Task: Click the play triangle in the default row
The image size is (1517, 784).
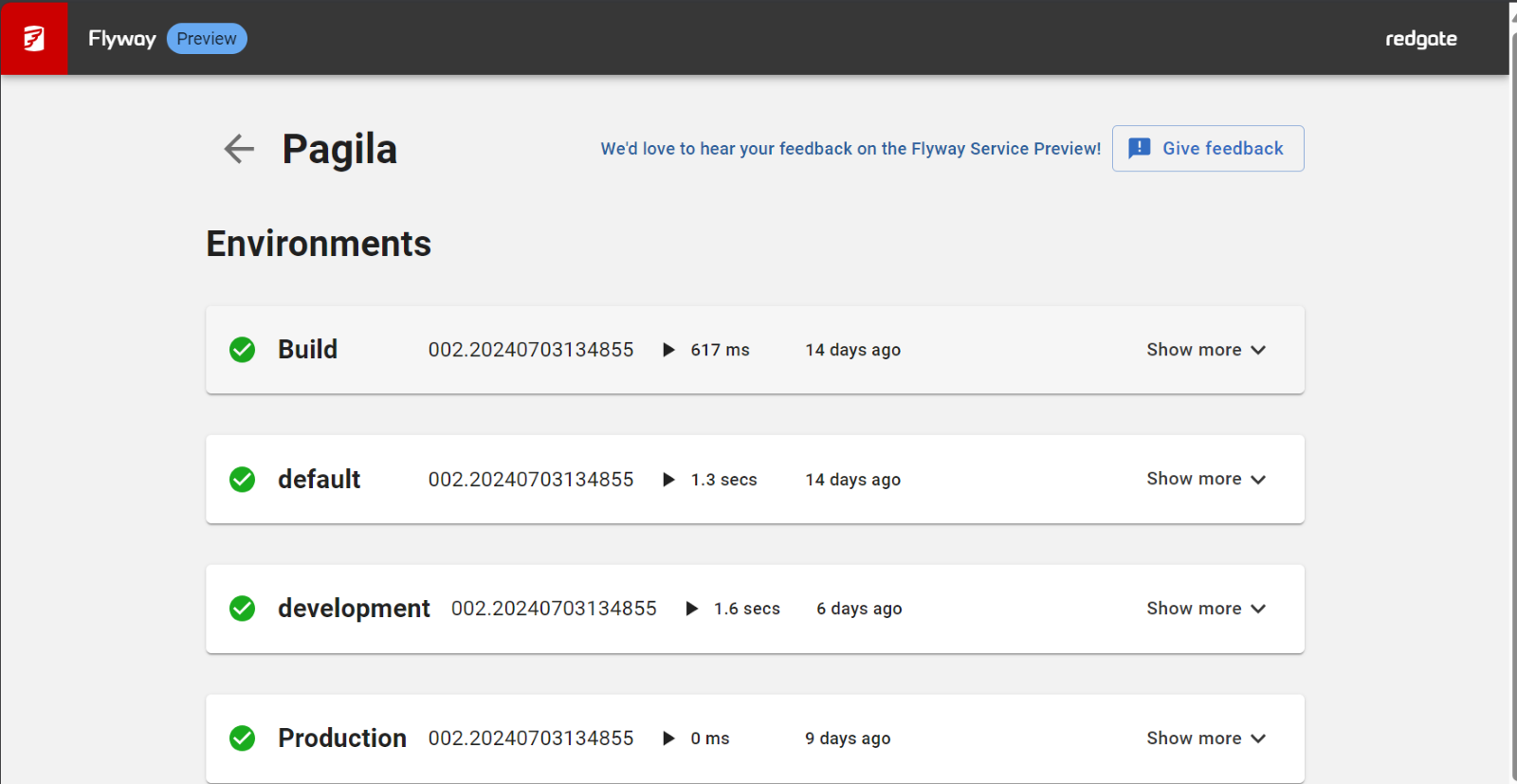Action: point(668,480)
